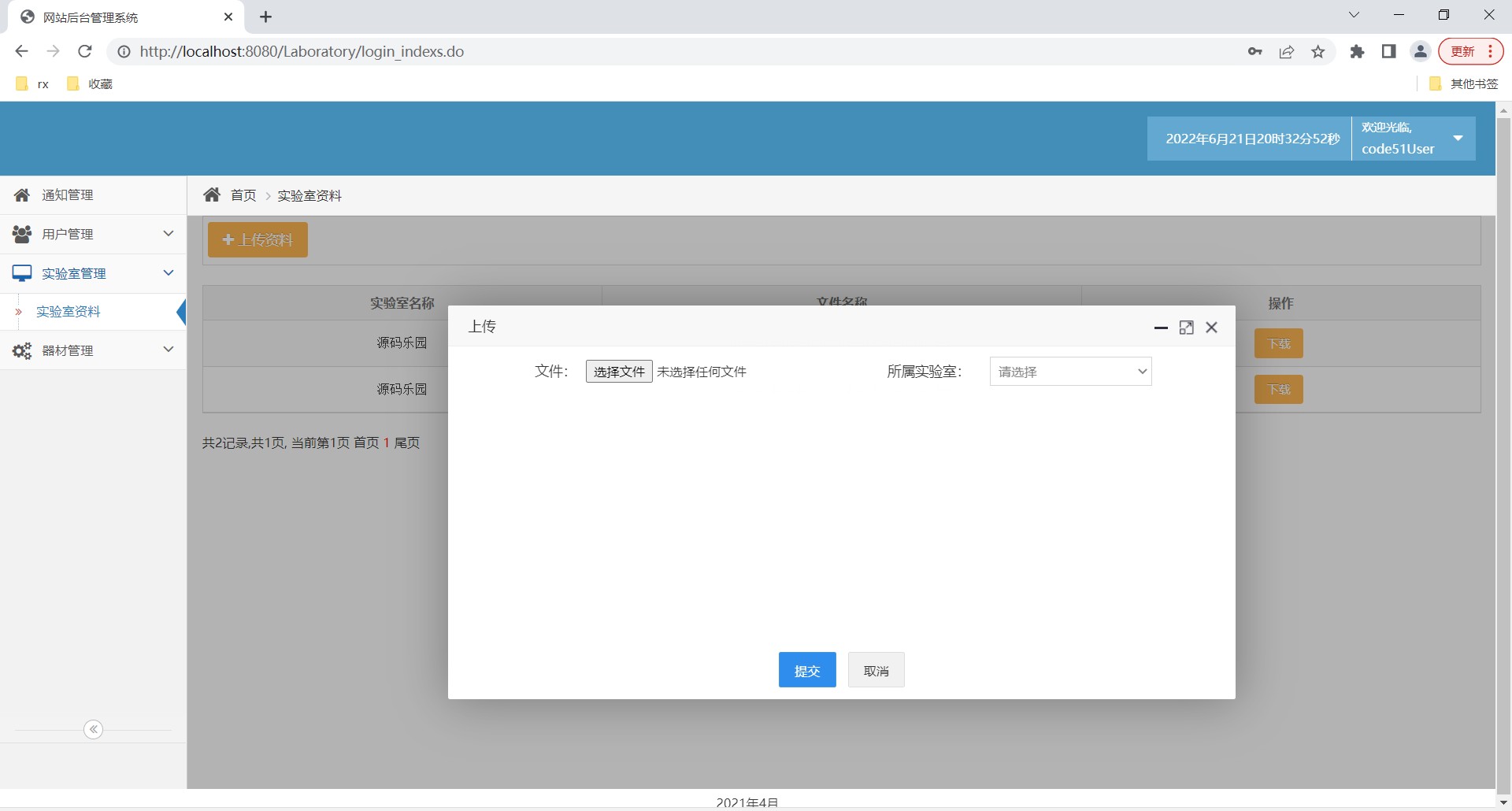Click the 实验室资料 breadcrumb text

click(309, 195)
